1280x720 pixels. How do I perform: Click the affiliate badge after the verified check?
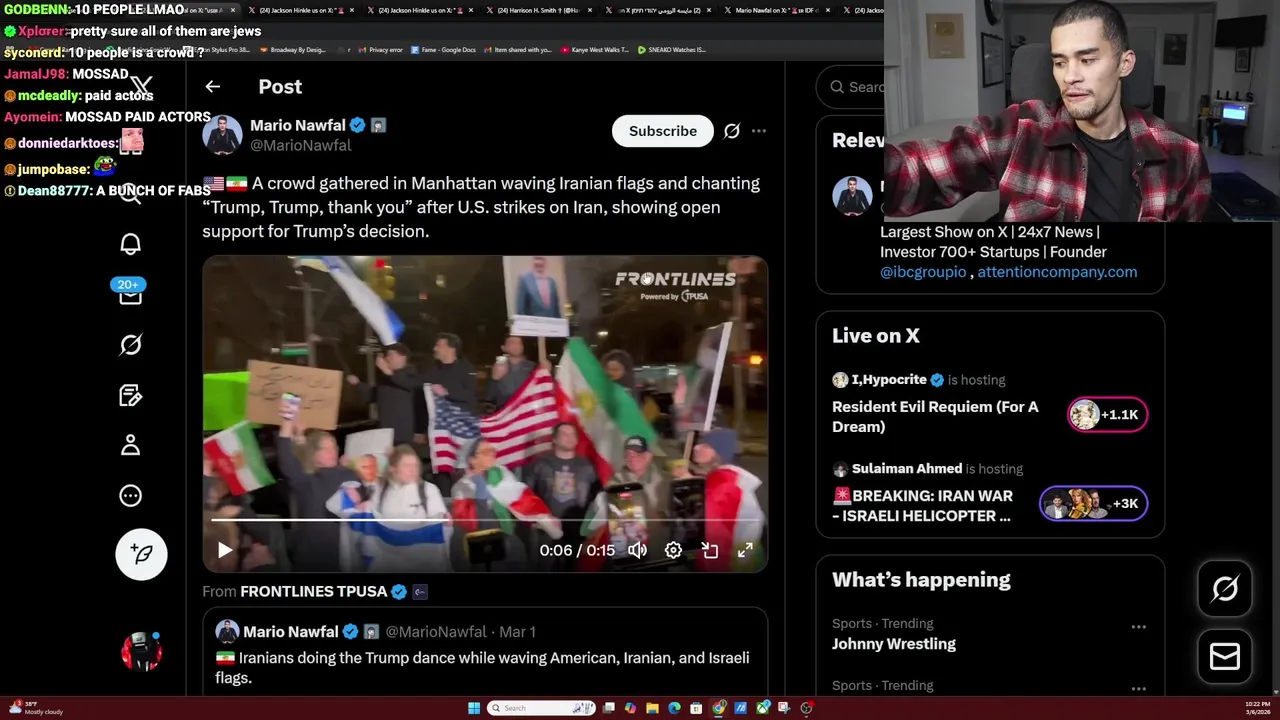pyautogui.click(x=378, y=125)
